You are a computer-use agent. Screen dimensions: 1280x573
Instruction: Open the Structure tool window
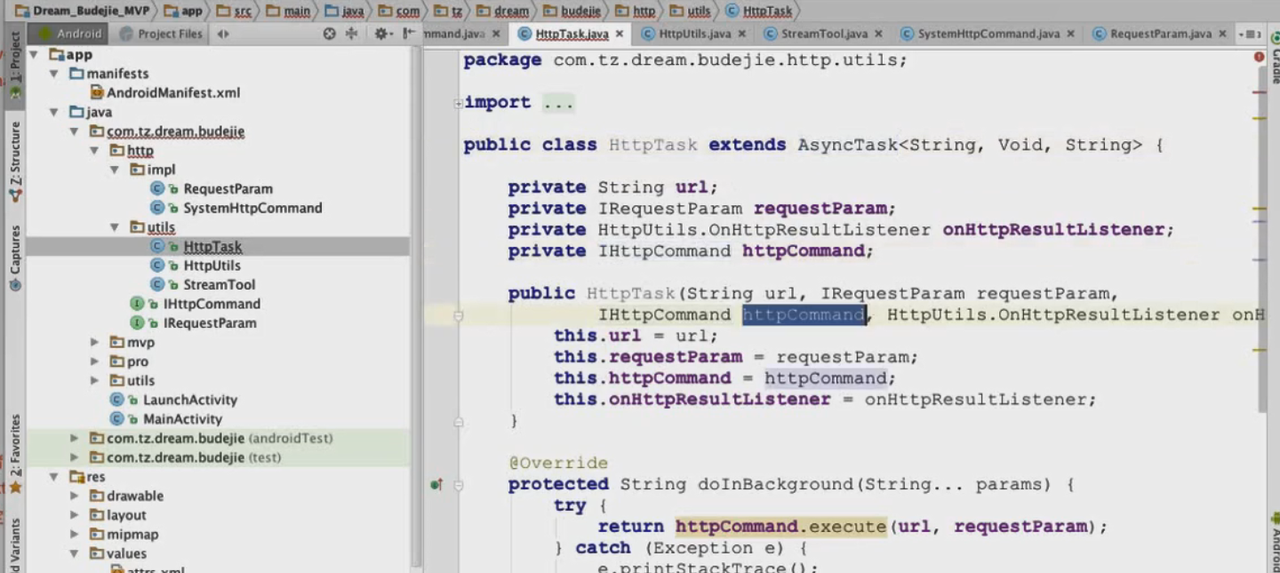tap(14, 156)
